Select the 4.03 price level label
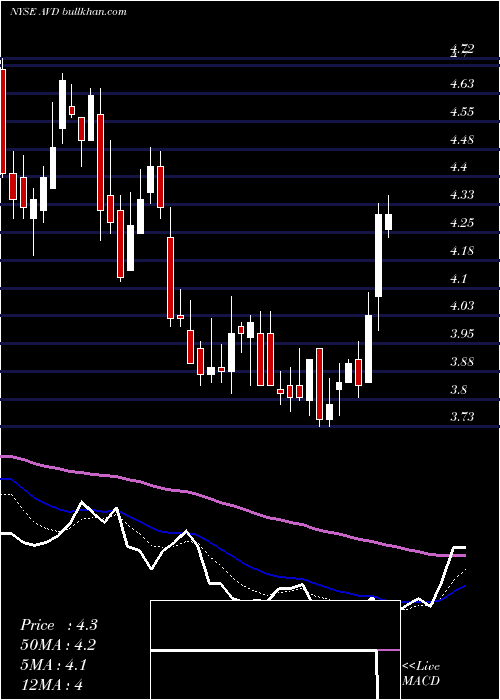This screenshot has width=500, height=700. tap(462, 306)
